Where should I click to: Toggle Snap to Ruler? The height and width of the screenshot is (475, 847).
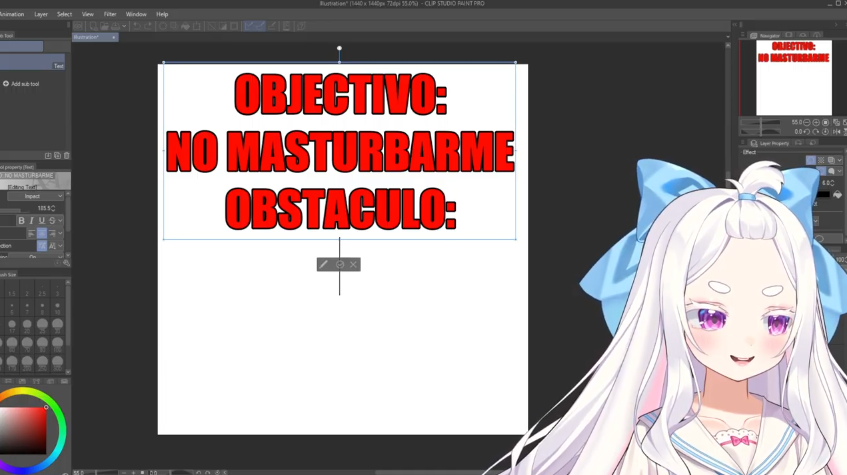[x=248, y=26]
